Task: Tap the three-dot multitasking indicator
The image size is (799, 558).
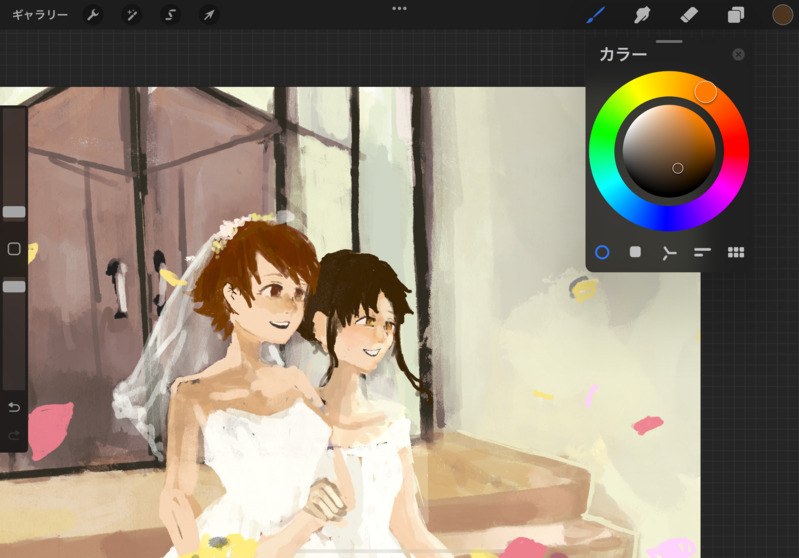Action: tap(400, 8)
